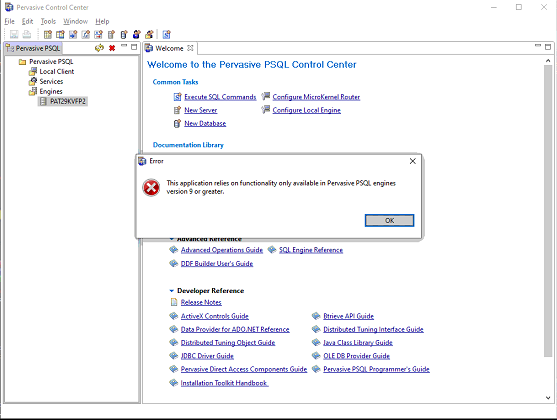Open the Installation Toolkit Handbook link

click(x=224, y=383)
